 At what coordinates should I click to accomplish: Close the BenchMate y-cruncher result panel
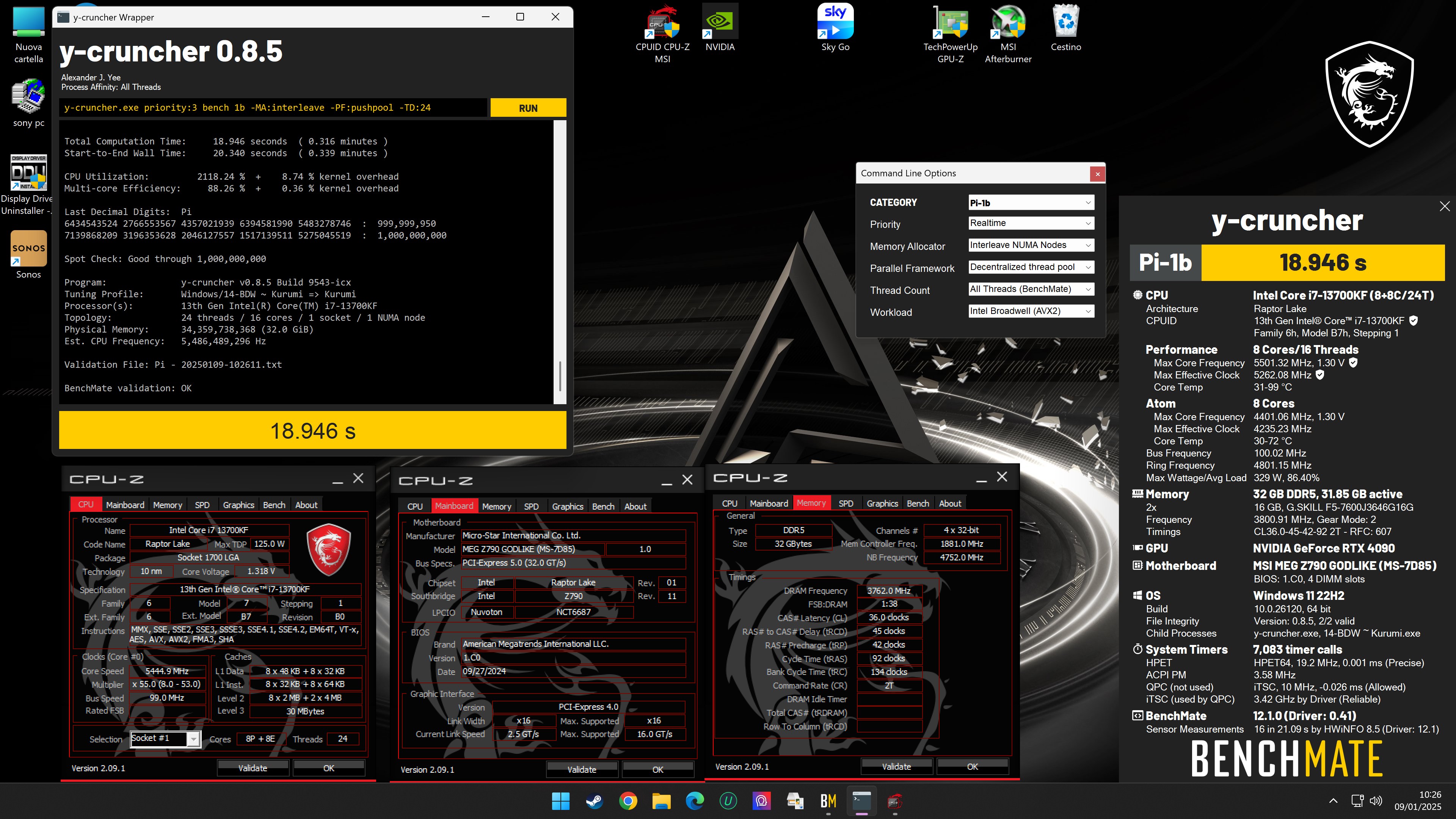coord(1444,206)
